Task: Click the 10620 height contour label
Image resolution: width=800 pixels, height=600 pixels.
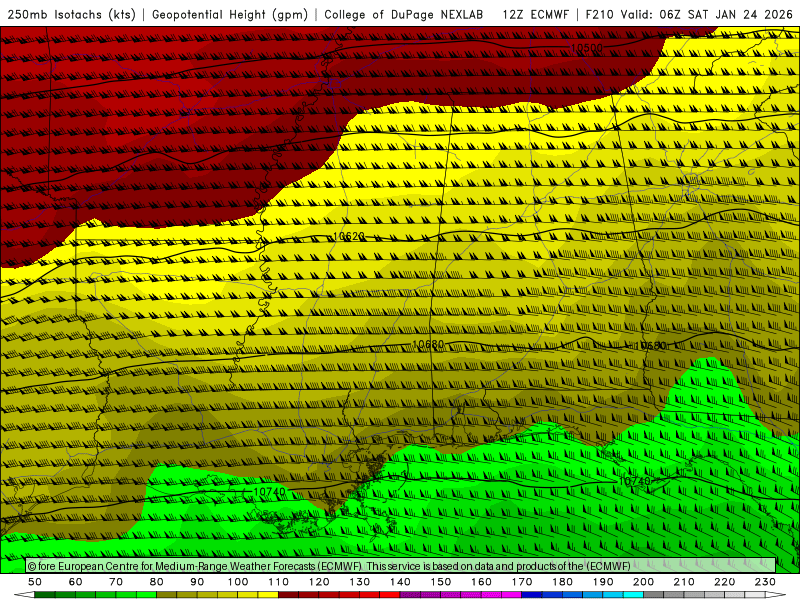Action: (348, 236)
